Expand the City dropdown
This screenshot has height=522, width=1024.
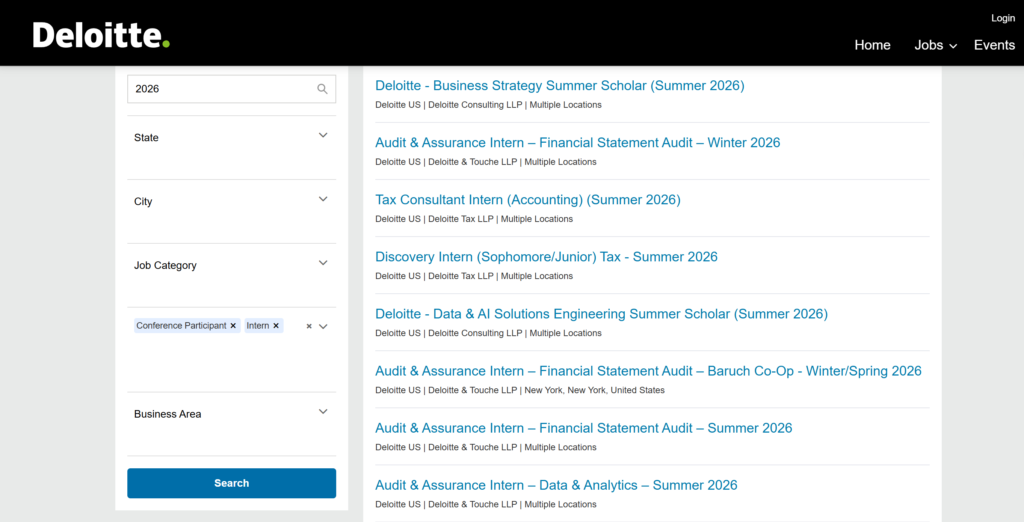[323, 199]
